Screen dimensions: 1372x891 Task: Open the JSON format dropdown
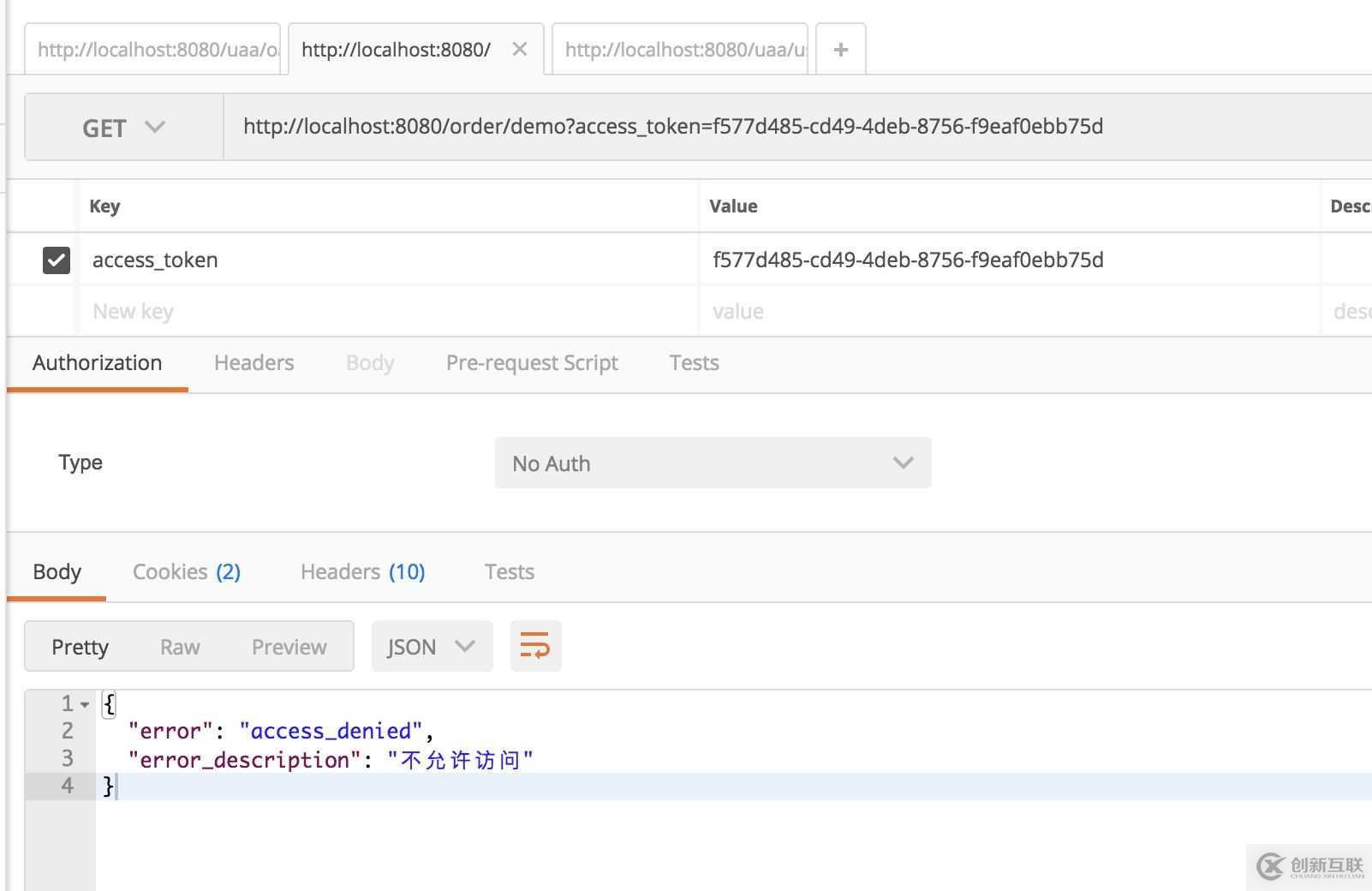pos(431,647)
